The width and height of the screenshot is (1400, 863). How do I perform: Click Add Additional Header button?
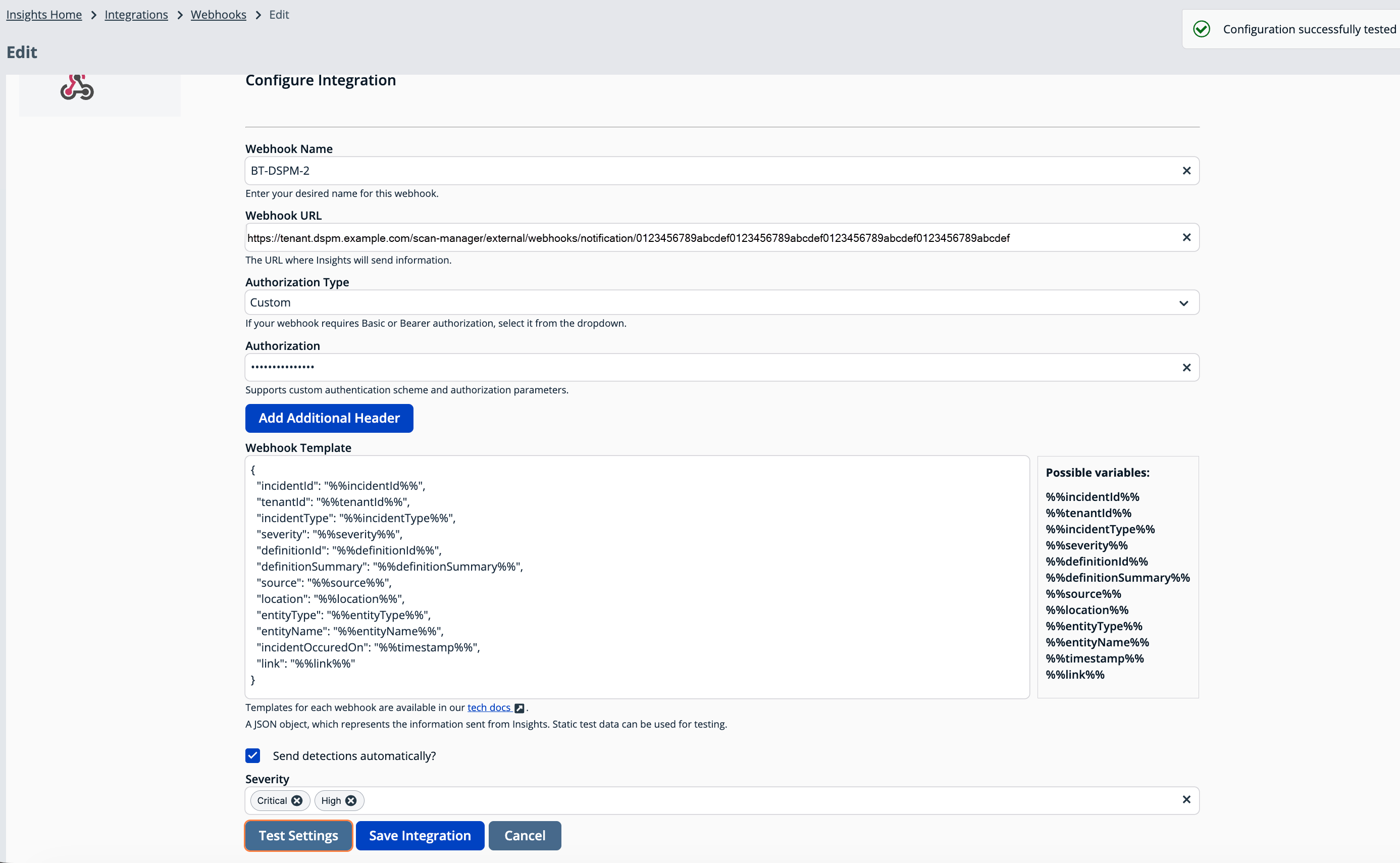(329, 419)
